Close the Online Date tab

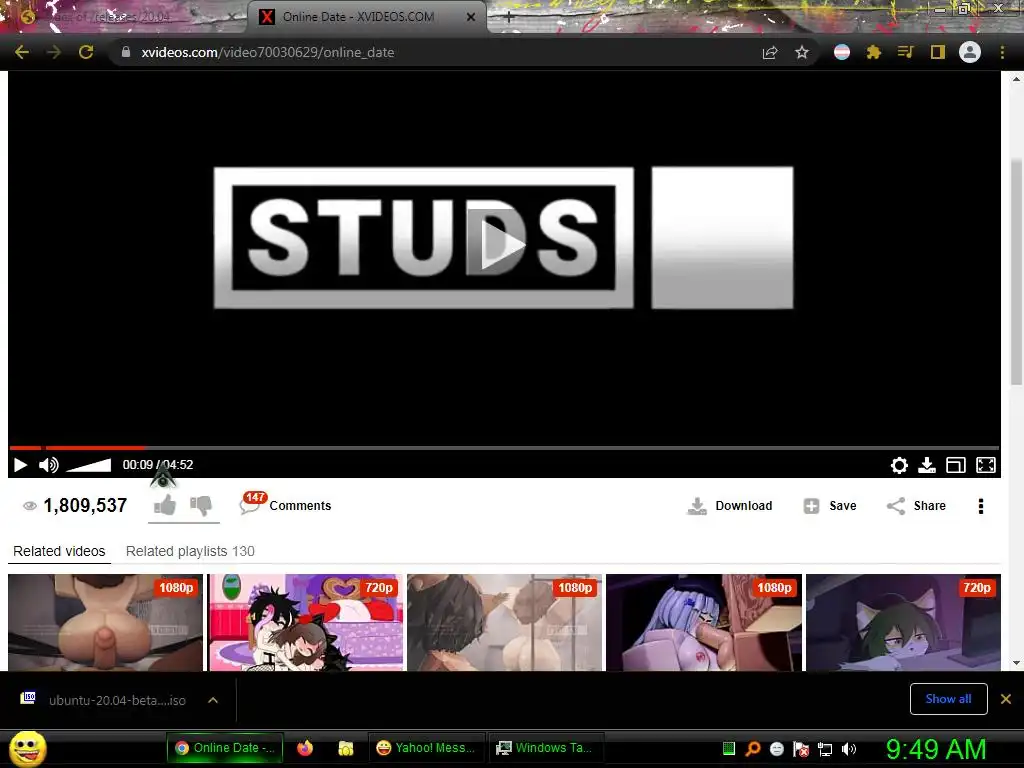(471, 17)
